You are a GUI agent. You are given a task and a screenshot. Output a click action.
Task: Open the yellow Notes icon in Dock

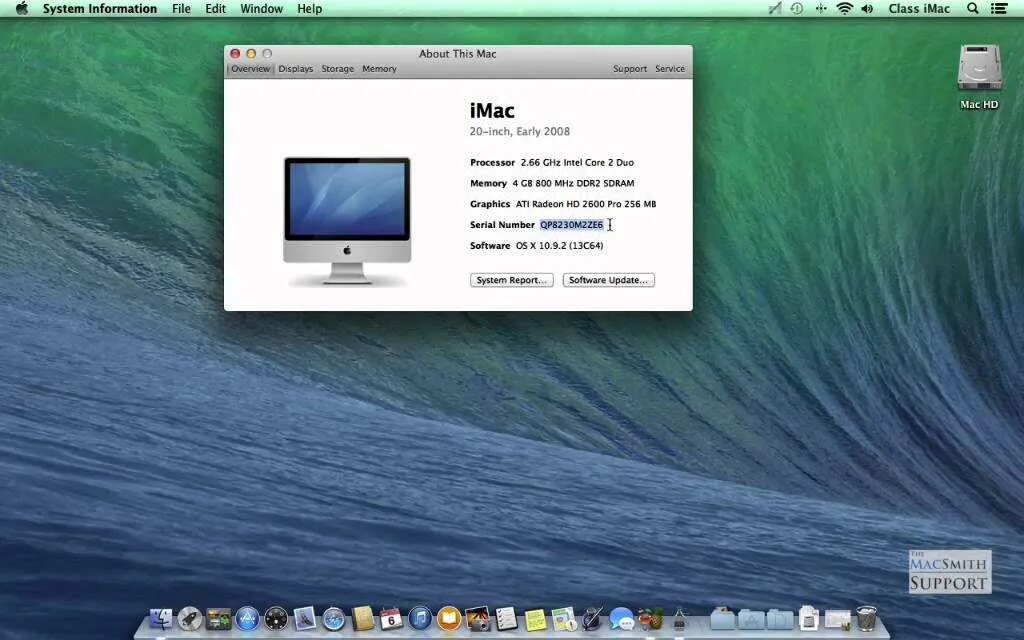[x=536, y=618]
